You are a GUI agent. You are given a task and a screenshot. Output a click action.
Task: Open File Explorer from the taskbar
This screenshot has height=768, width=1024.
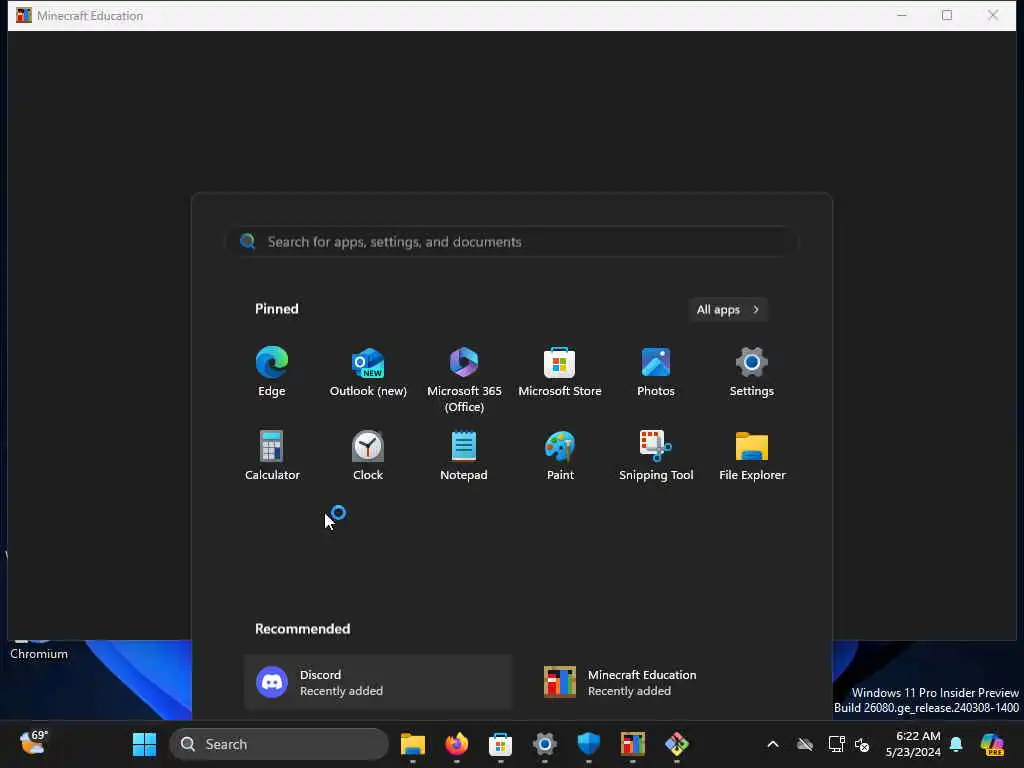413,744
